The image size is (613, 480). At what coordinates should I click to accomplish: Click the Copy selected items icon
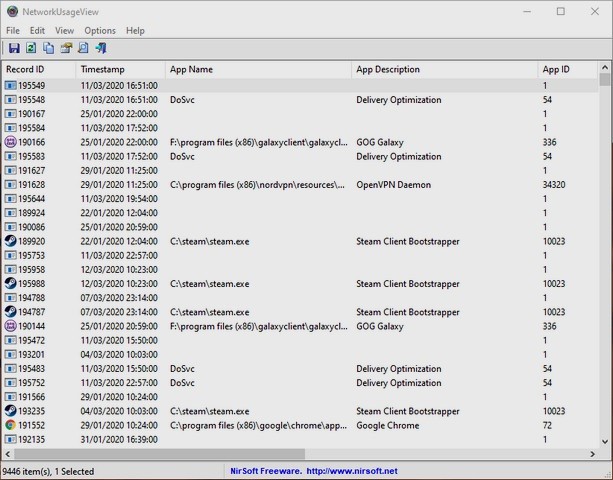[x=48, y=48]
